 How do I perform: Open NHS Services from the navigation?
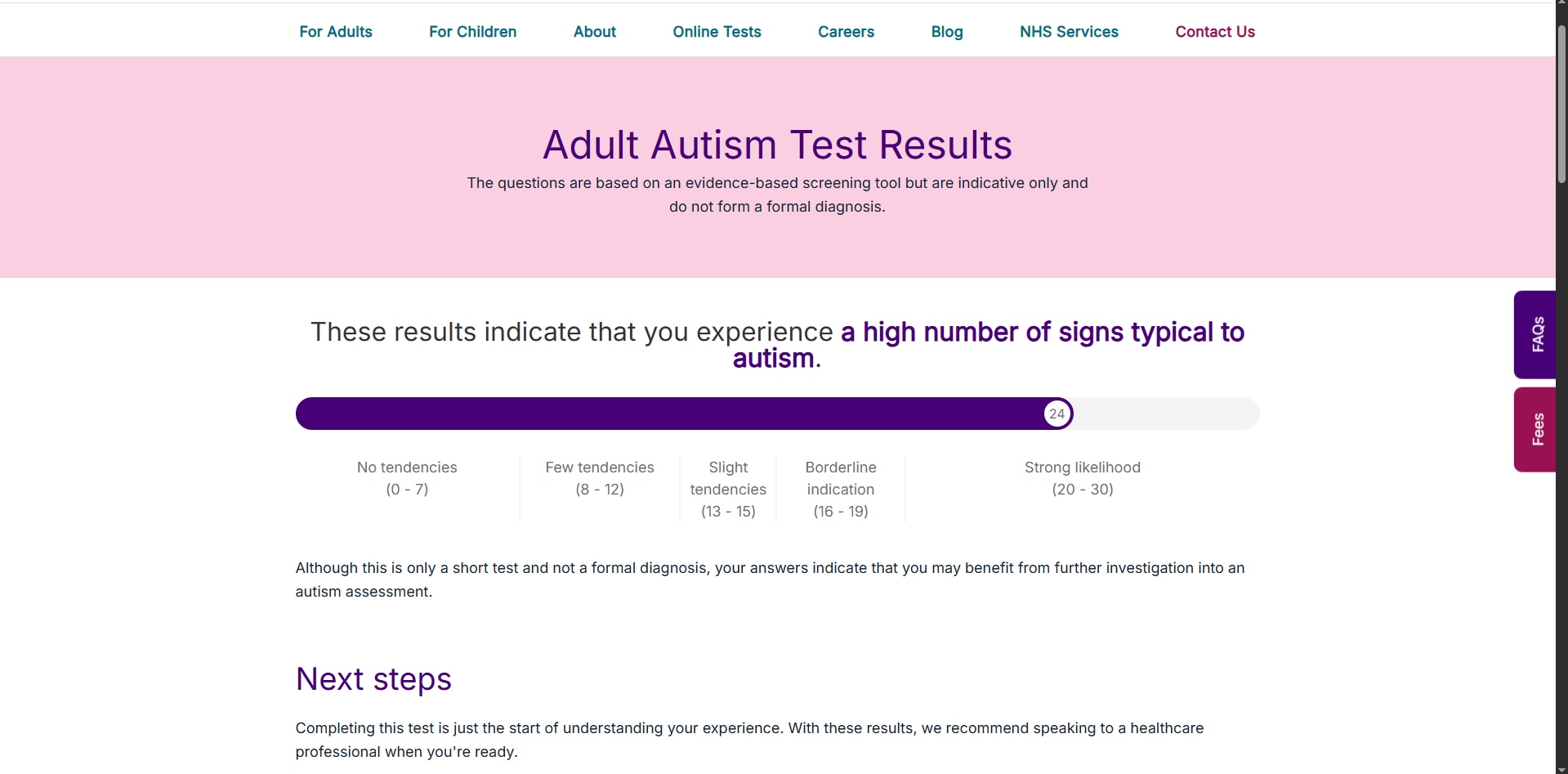pyautogui.click(x=1069, y=32)
